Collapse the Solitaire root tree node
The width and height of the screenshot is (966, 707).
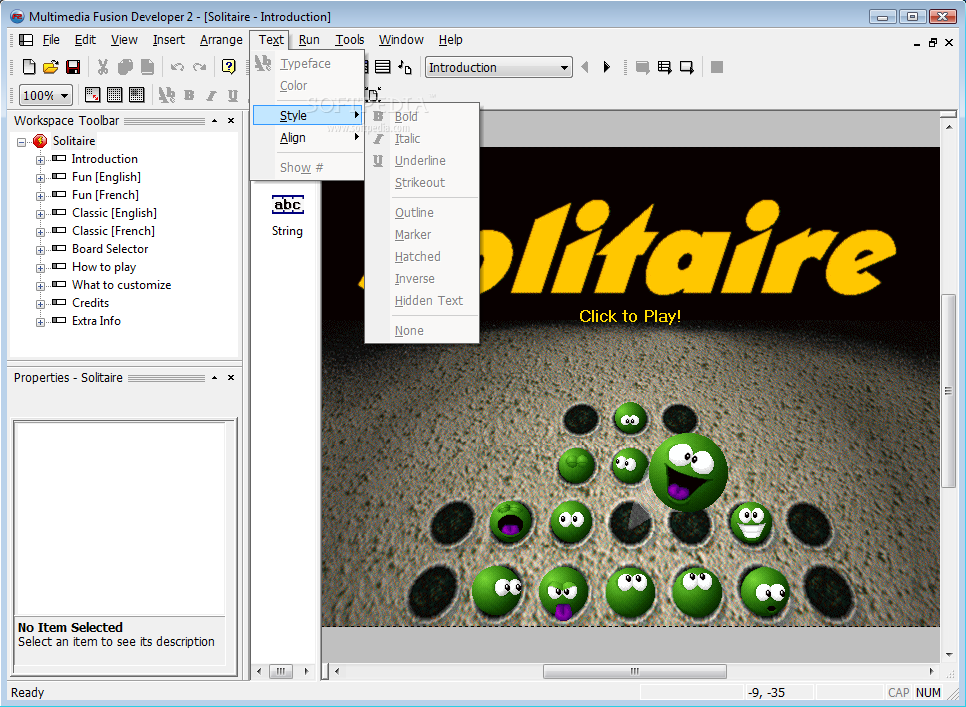pos(22,142)
